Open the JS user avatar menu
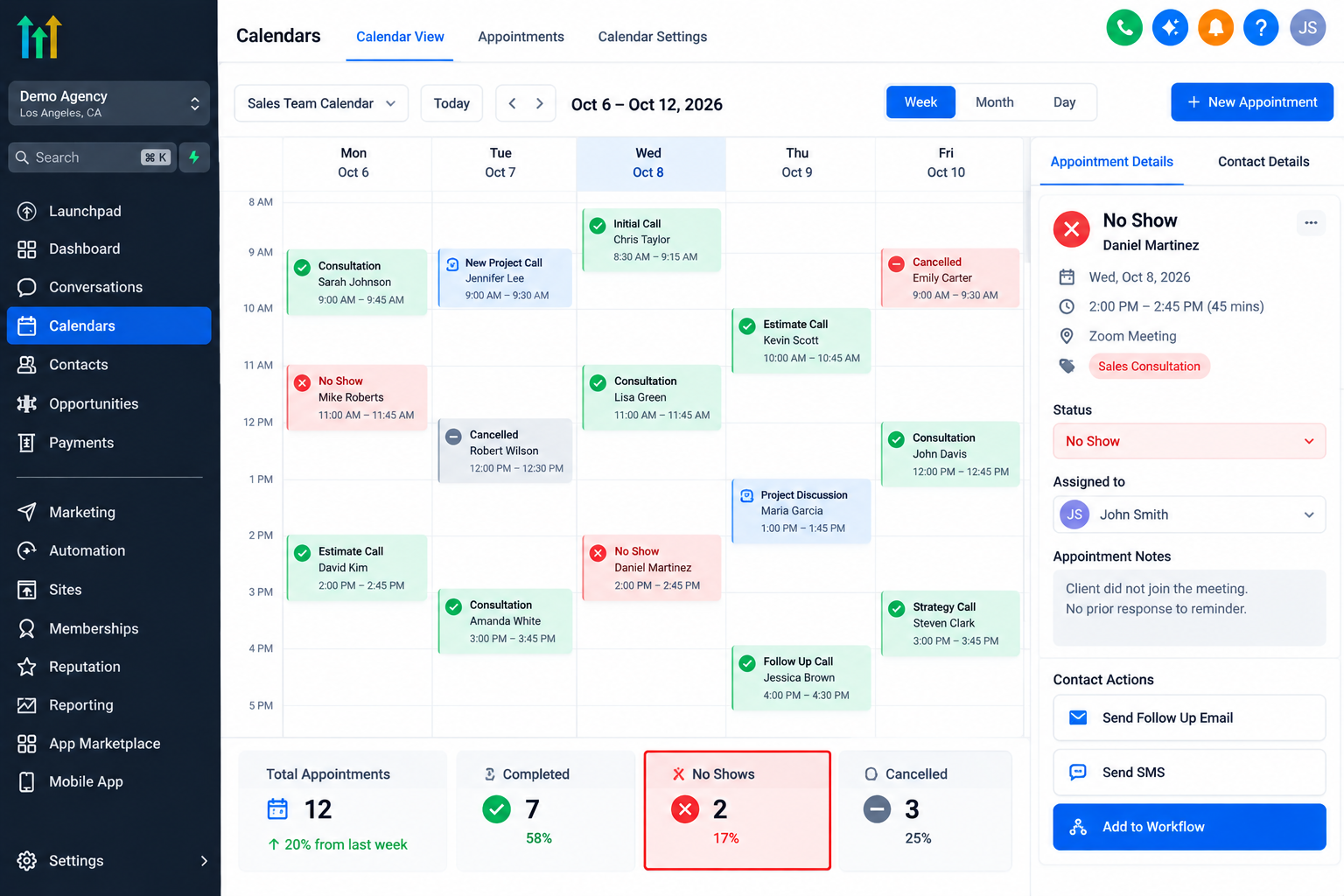This screenshot has width=1344, height=896. pos(1307,28)
